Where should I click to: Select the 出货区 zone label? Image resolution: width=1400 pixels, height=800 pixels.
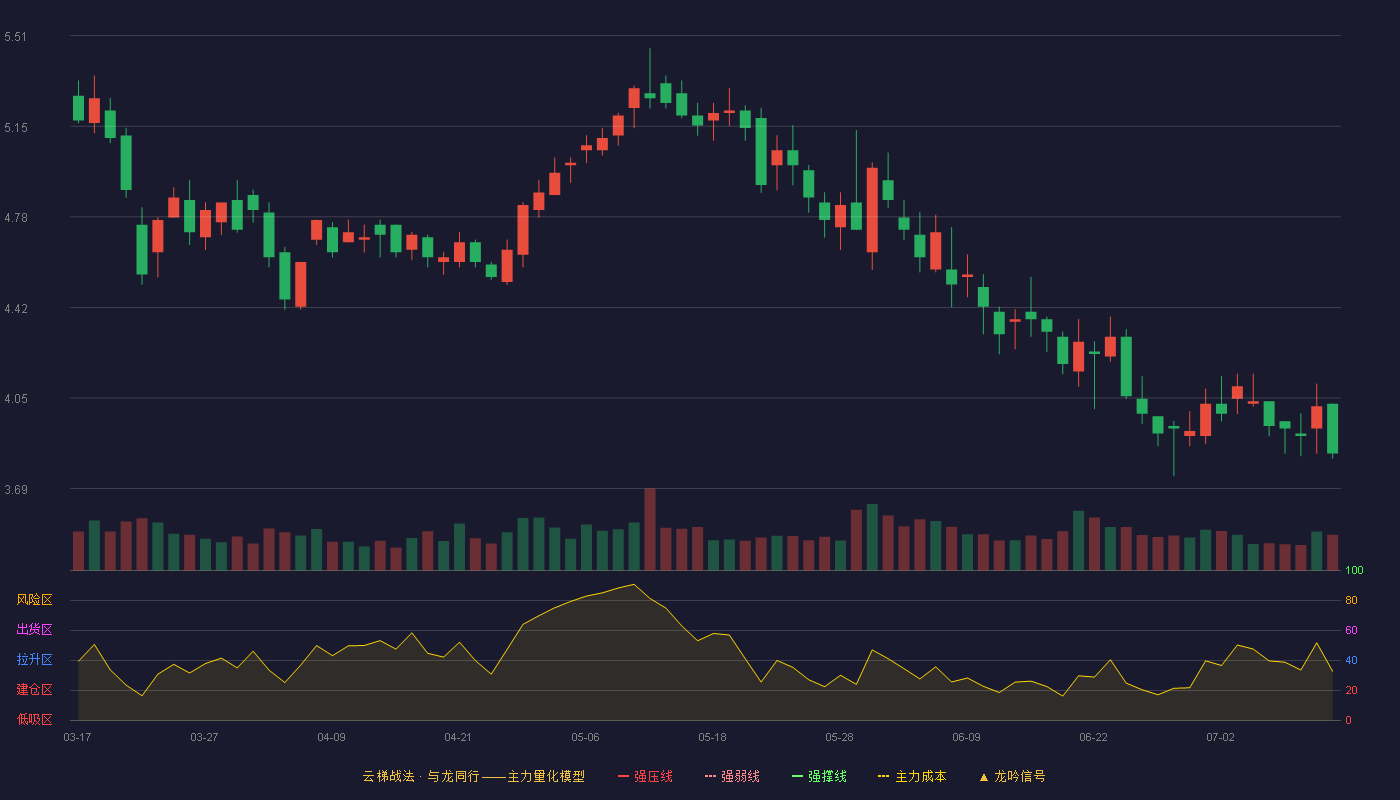[35, 630]
